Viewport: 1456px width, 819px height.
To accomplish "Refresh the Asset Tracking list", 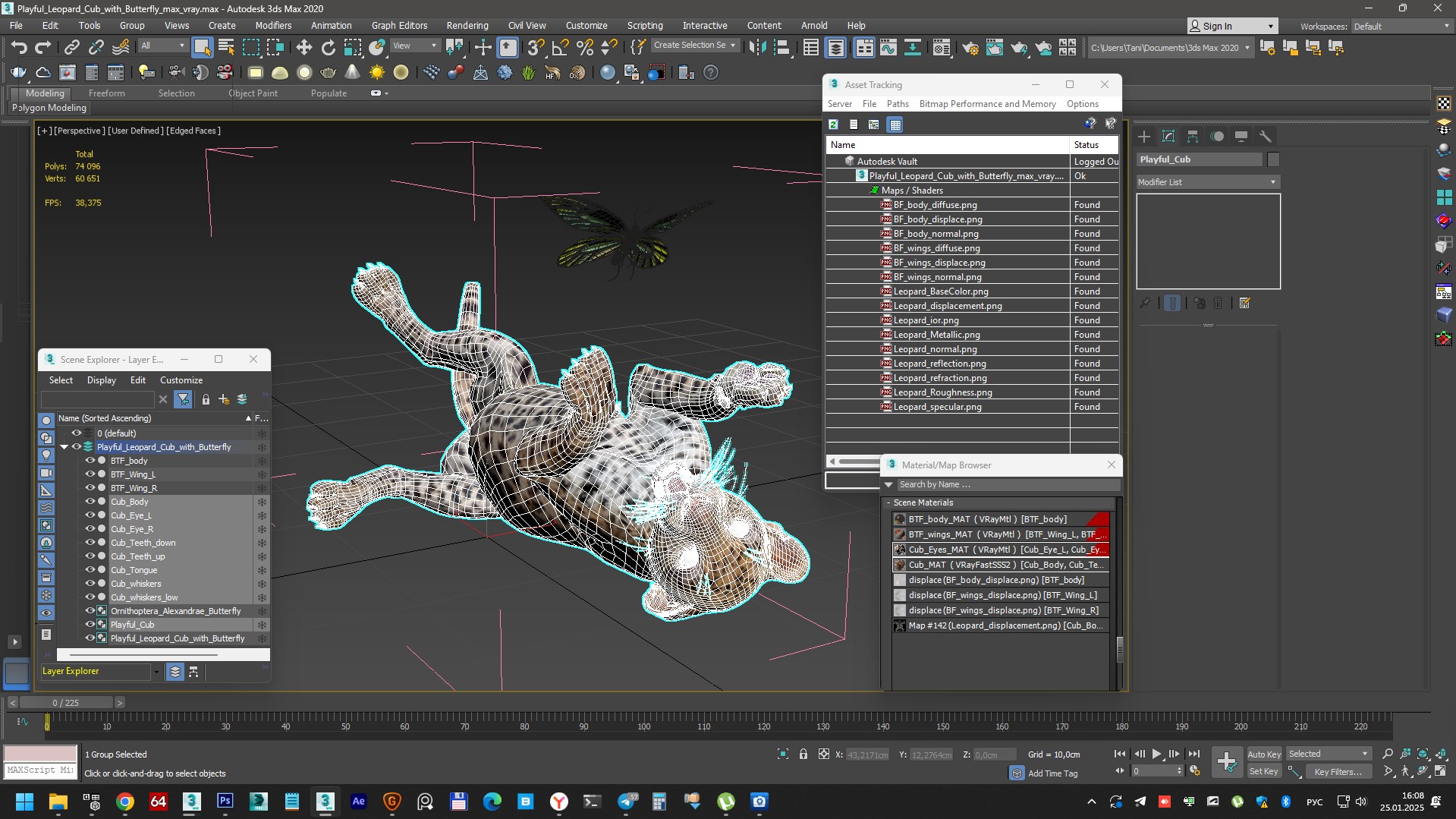I will [x=833, y=124].
